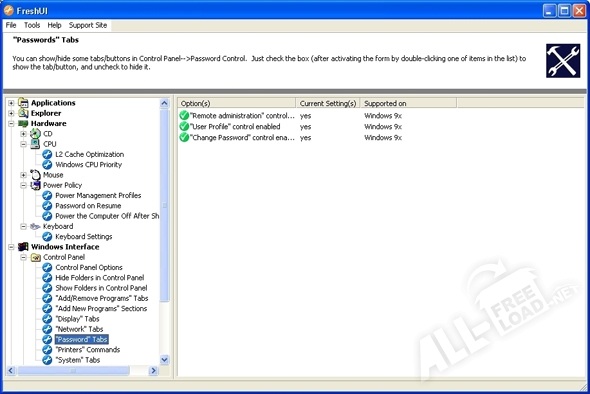Click tree vertical scrollbar up arrow
Viewport: 590px width, 394px height.
(x=164, y=103)
